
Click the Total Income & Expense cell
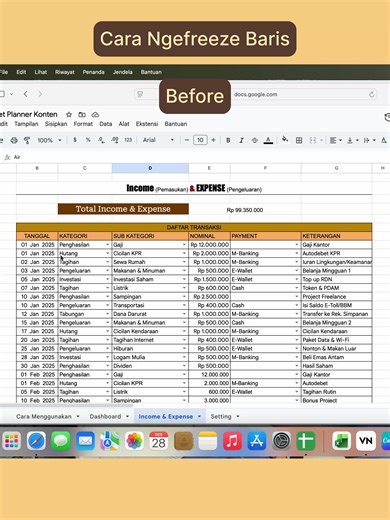click(123, 209)
